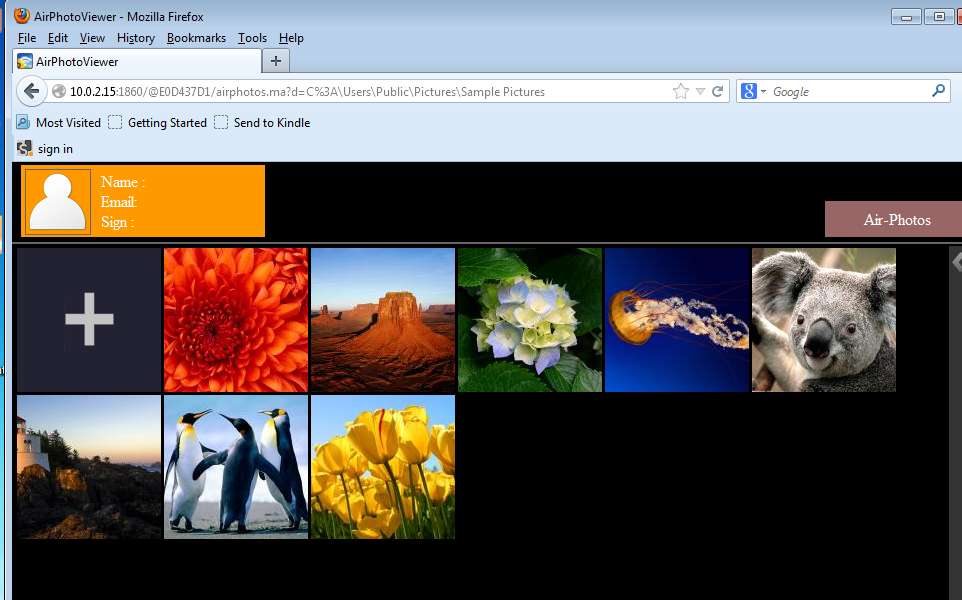Open the koala thumbnail
962x600 pixels.
point(824,320)
